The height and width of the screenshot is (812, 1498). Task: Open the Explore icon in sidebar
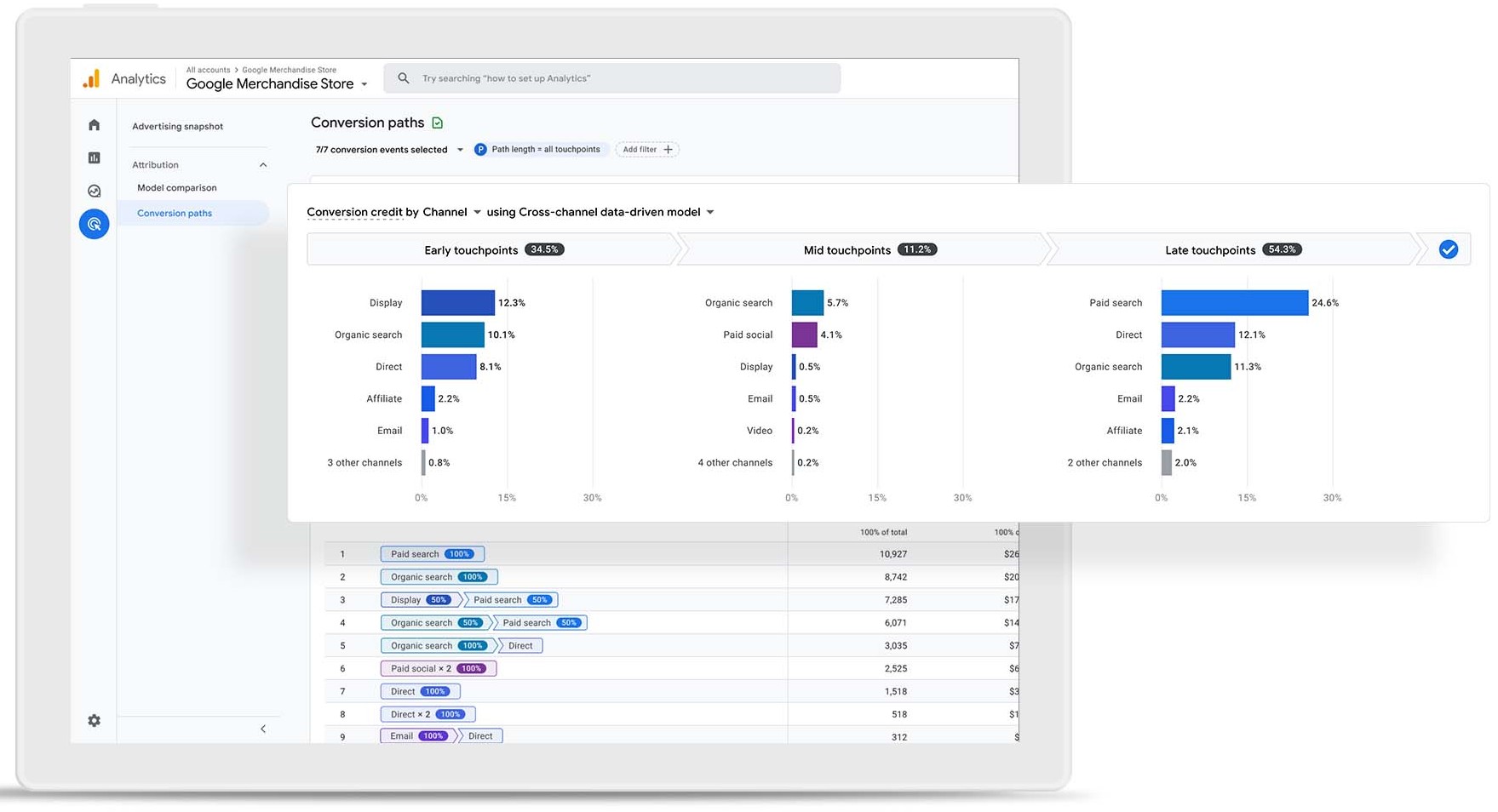[94, 191]
